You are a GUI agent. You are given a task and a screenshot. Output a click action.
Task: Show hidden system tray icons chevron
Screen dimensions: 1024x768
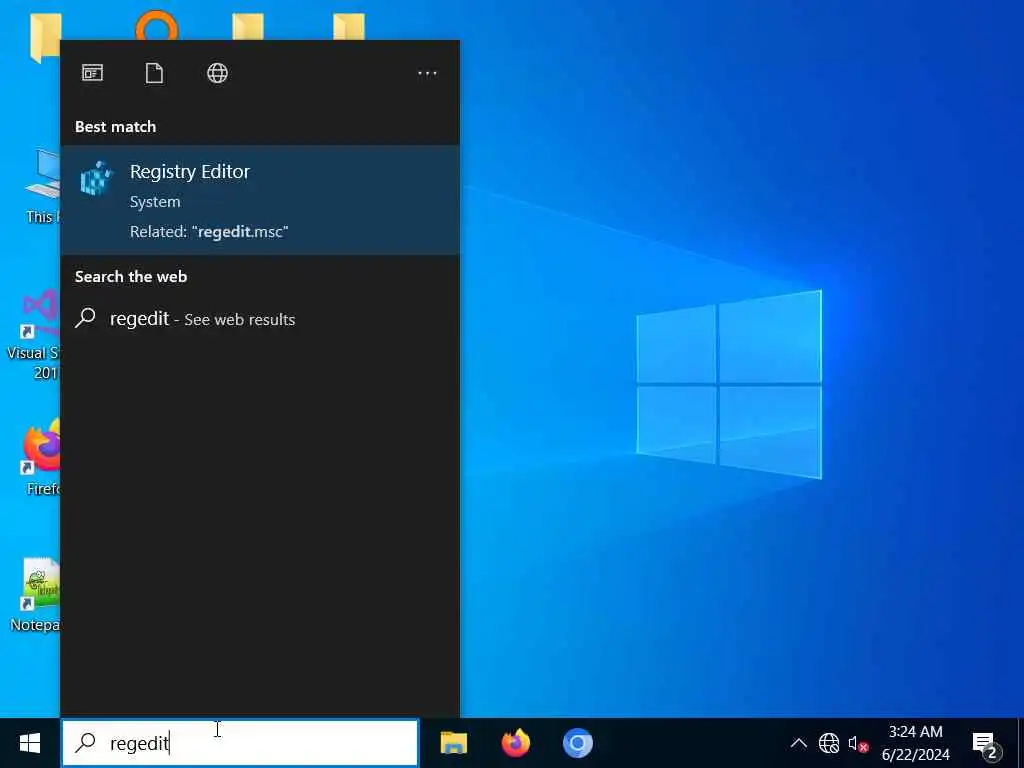pos(798,743)
